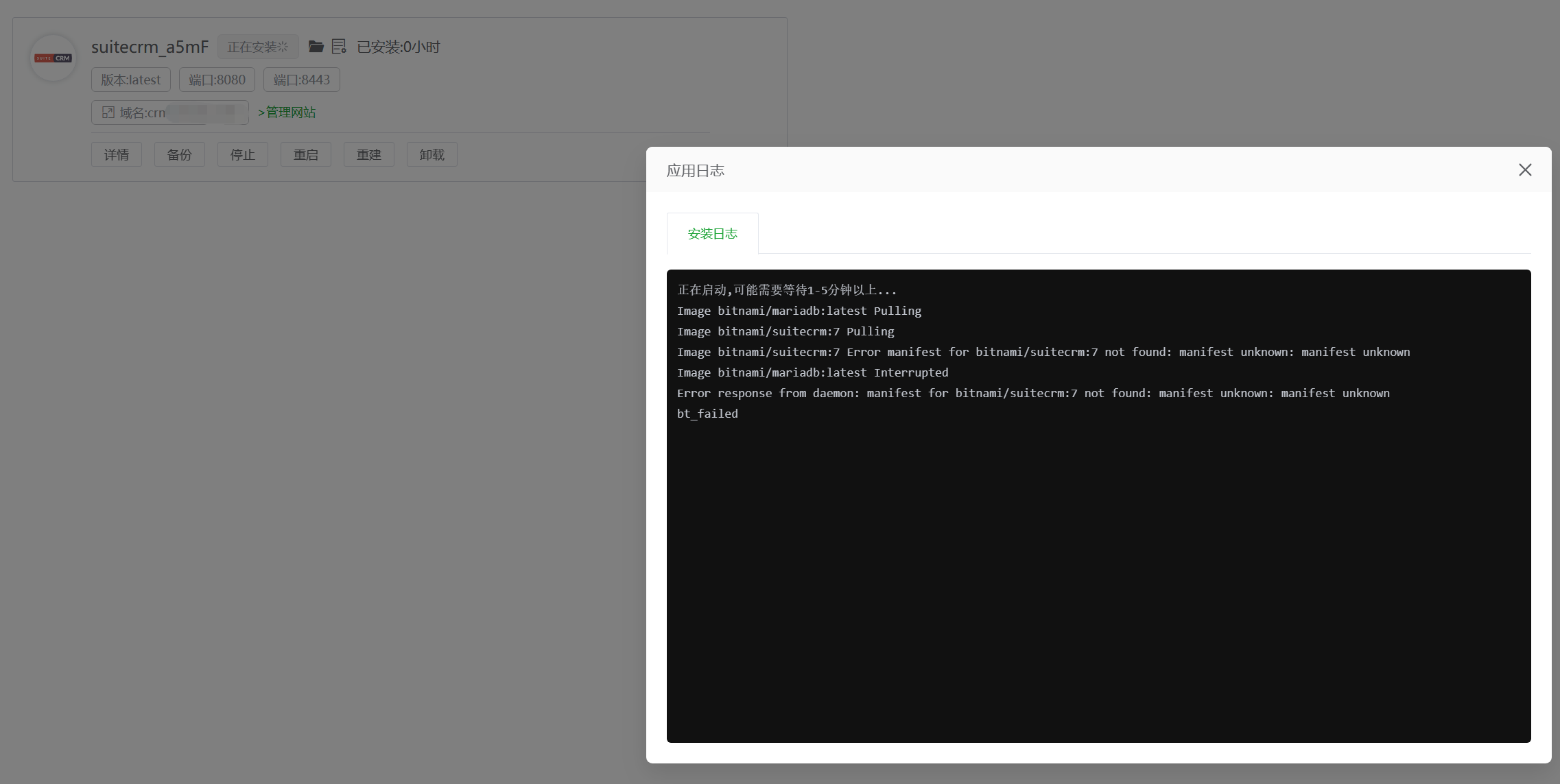Click the 备份 button
The width and height of the screenshot is (1560, 784).
coord(179,154)
